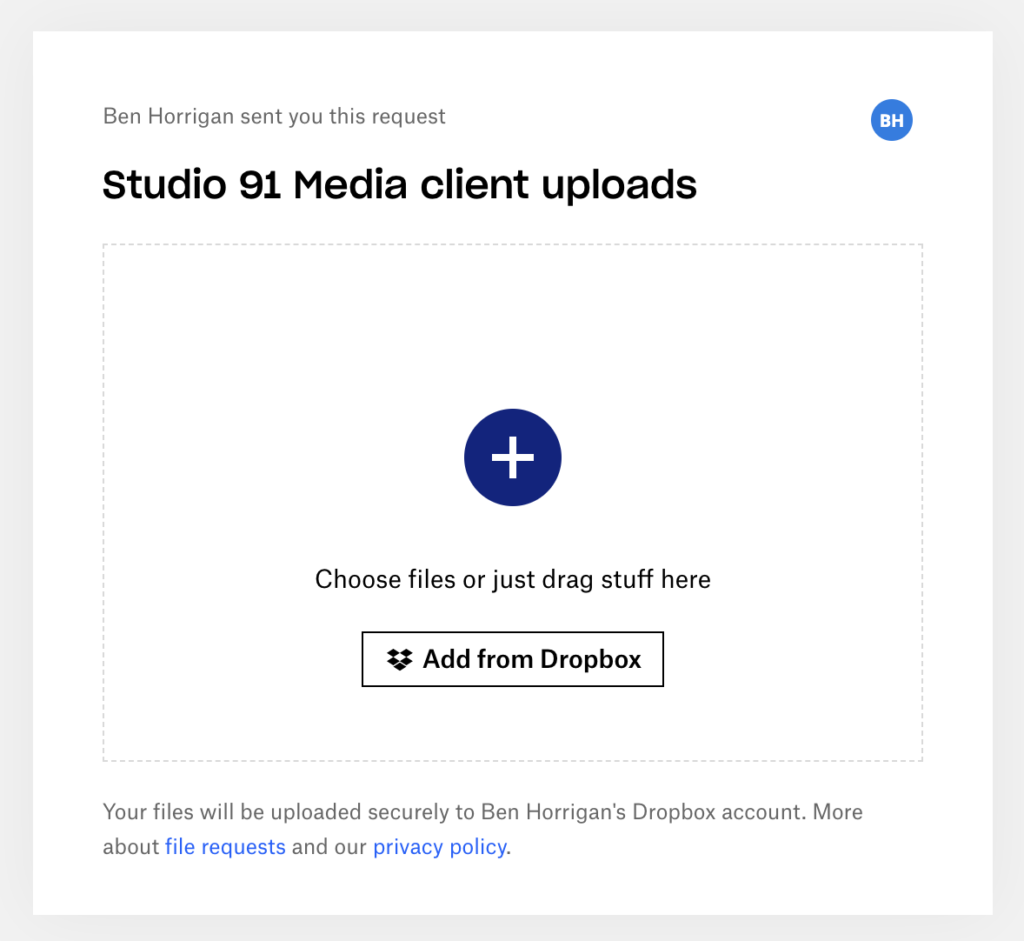
Task: Click 'Choose files or just drag stuff here' text
Action: (513, 579)
